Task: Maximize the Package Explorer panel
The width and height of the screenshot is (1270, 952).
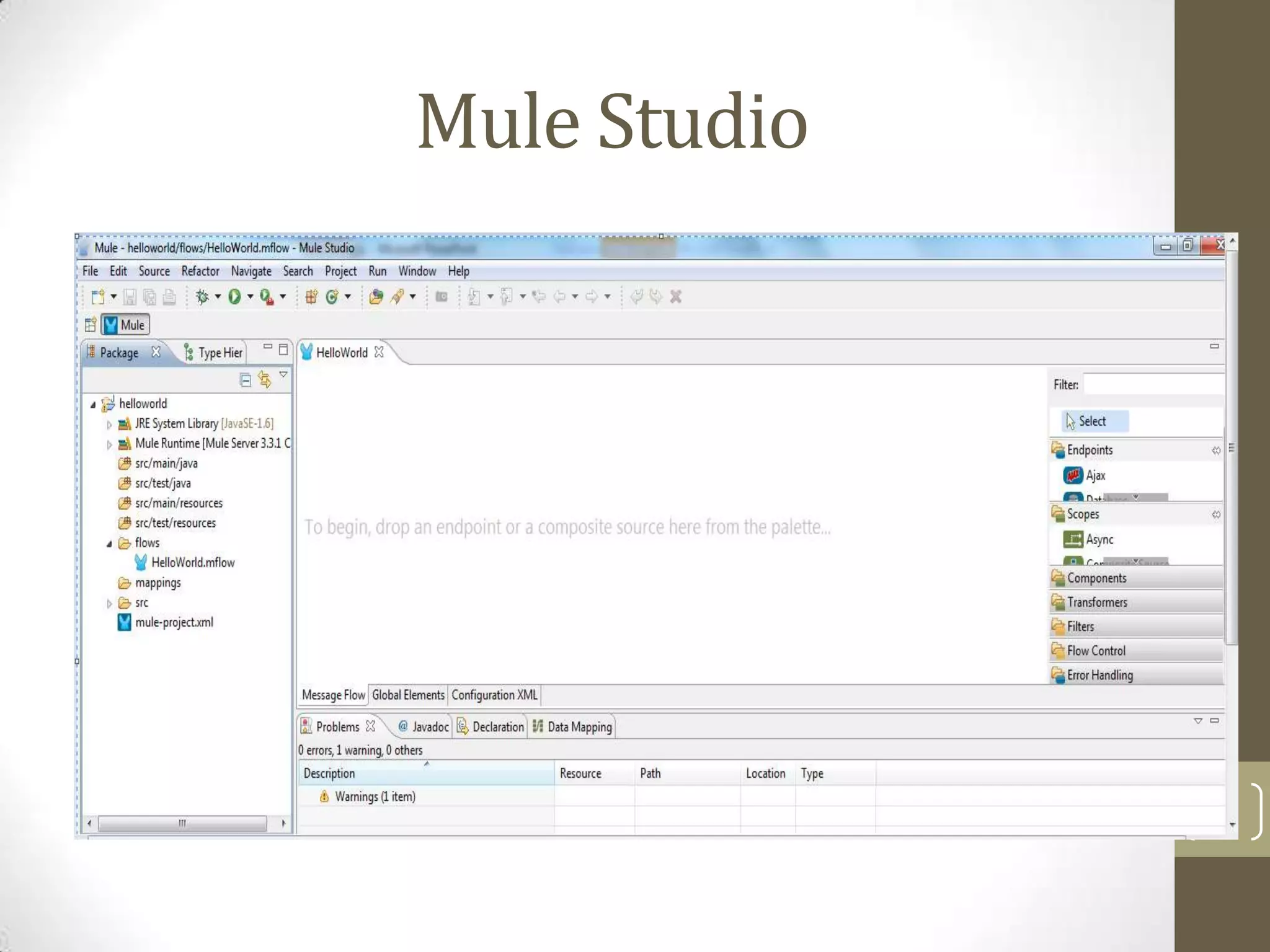Action: pyautogui.click(x=283, y=350)
